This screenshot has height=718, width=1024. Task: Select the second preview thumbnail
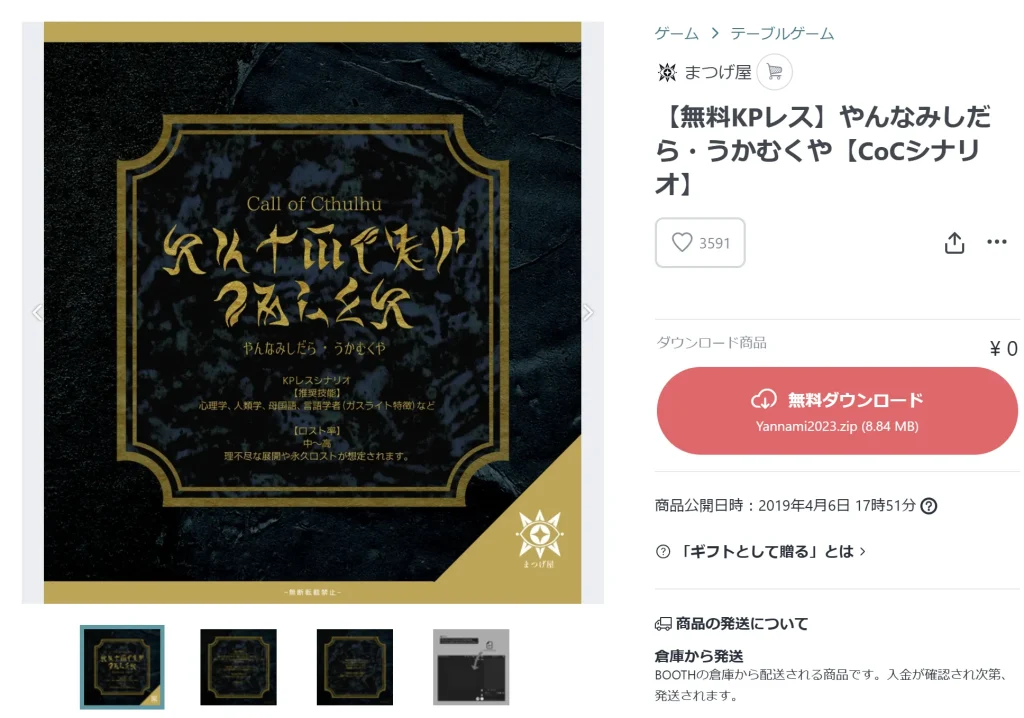click(238, 667)
